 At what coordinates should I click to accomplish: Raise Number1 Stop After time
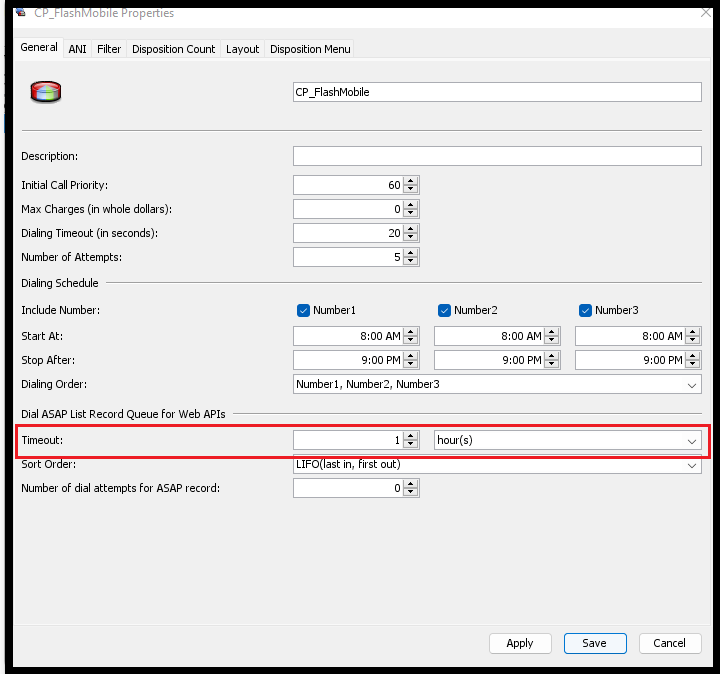pyautogui.click(x=411, y=356)
